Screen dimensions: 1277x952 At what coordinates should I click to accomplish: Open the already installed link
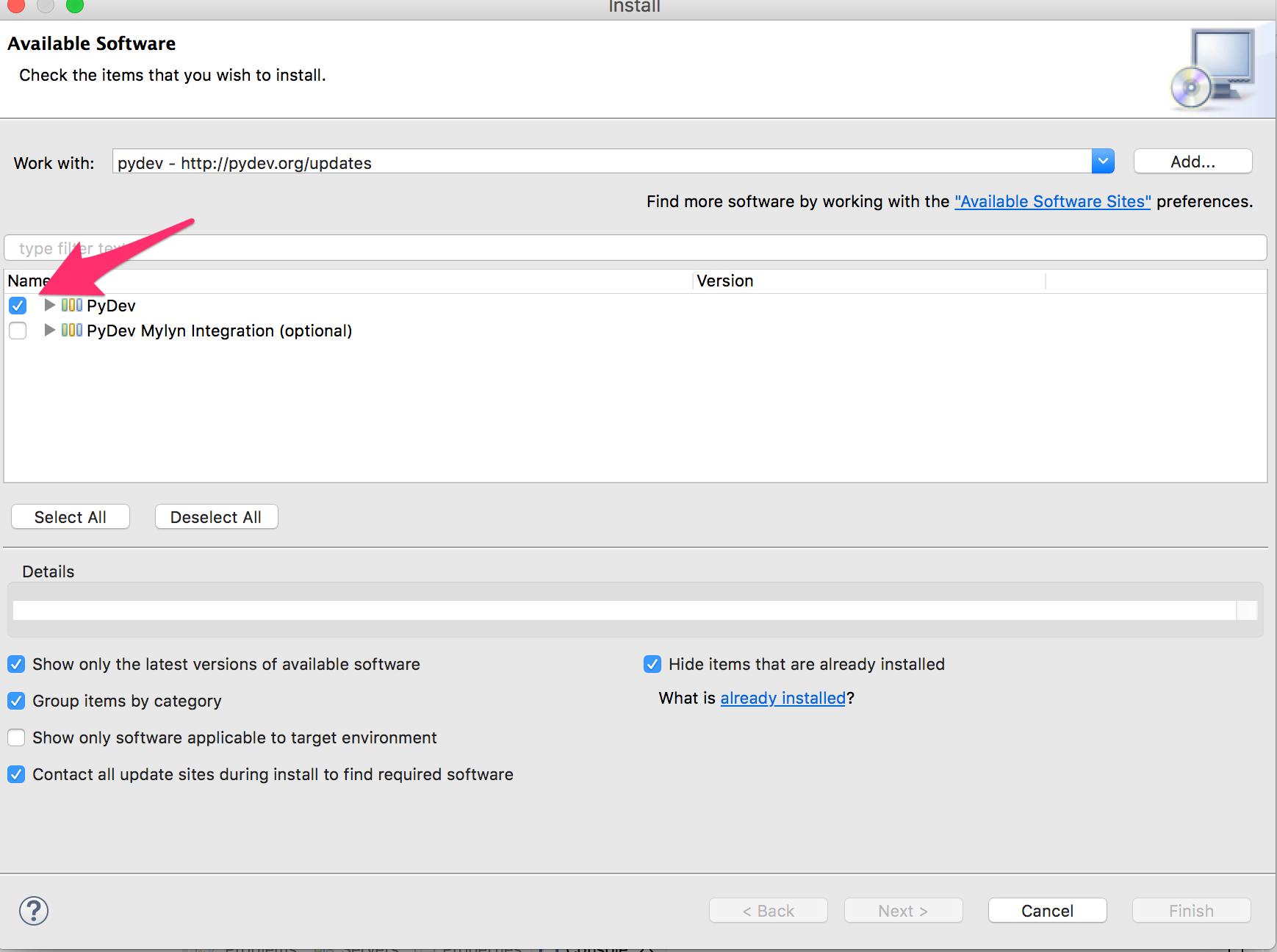pos(783,698)
